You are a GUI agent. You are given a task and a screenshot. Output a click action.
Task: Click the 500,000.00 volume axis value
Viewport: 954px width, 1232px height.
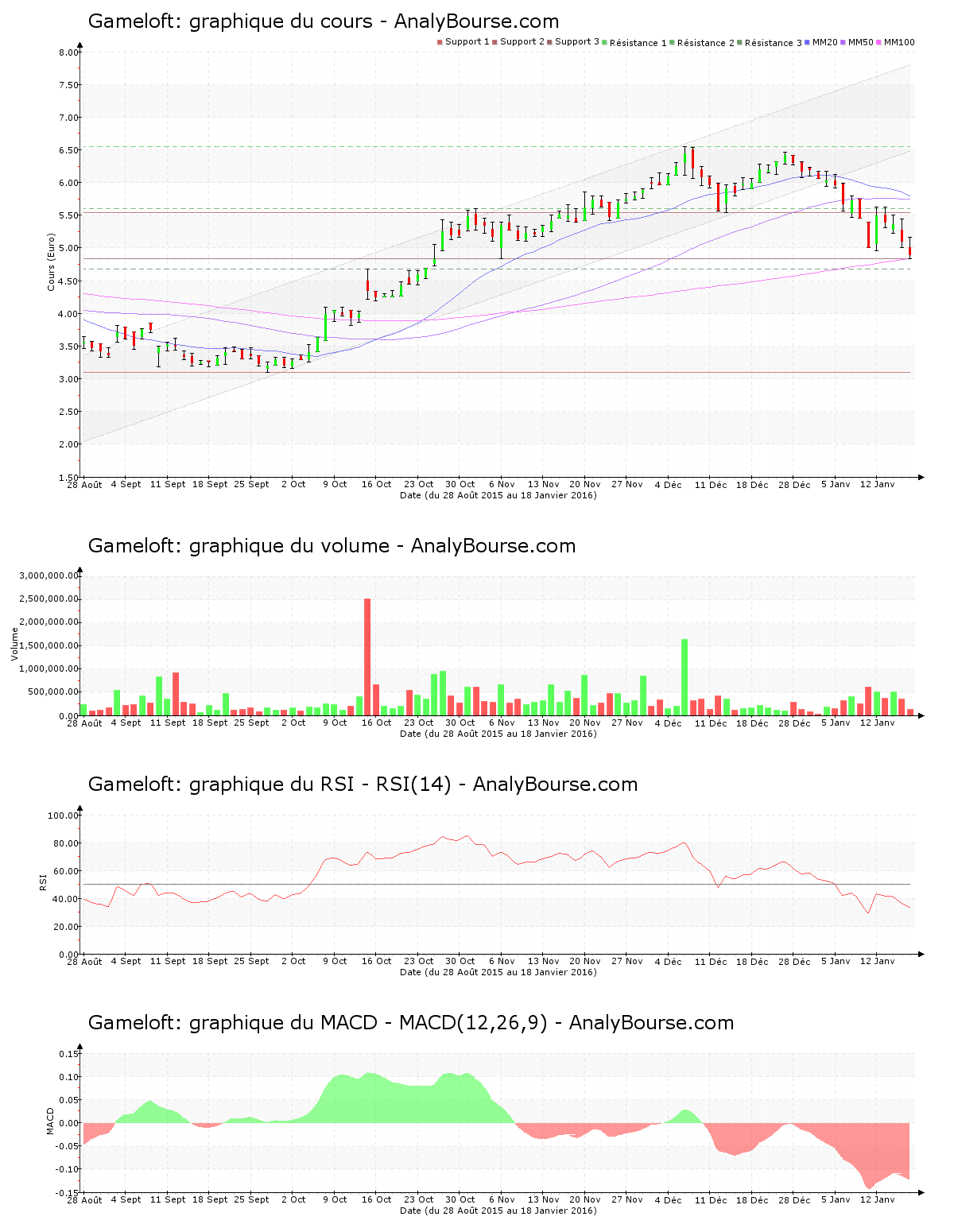54,692
